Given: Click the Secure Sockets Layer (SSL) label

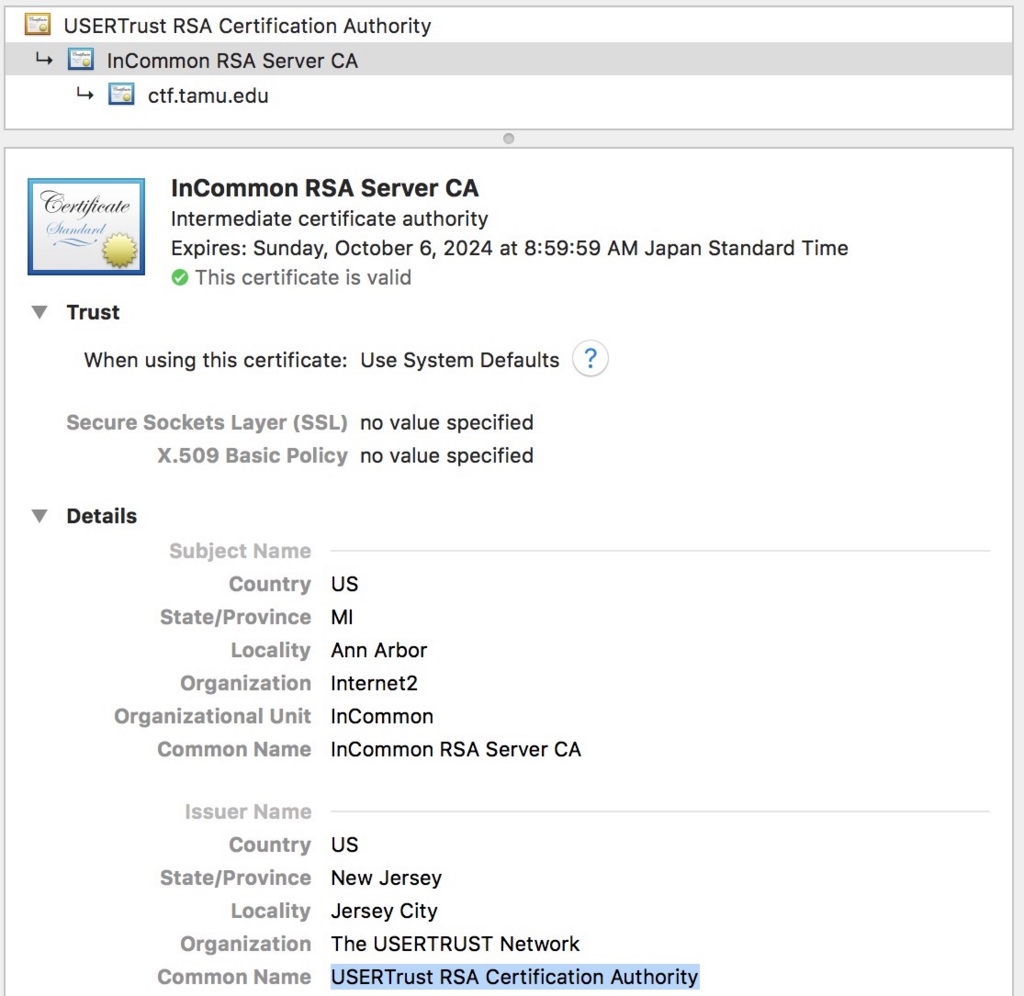Looking at the screenshot, I should [207, 423].
